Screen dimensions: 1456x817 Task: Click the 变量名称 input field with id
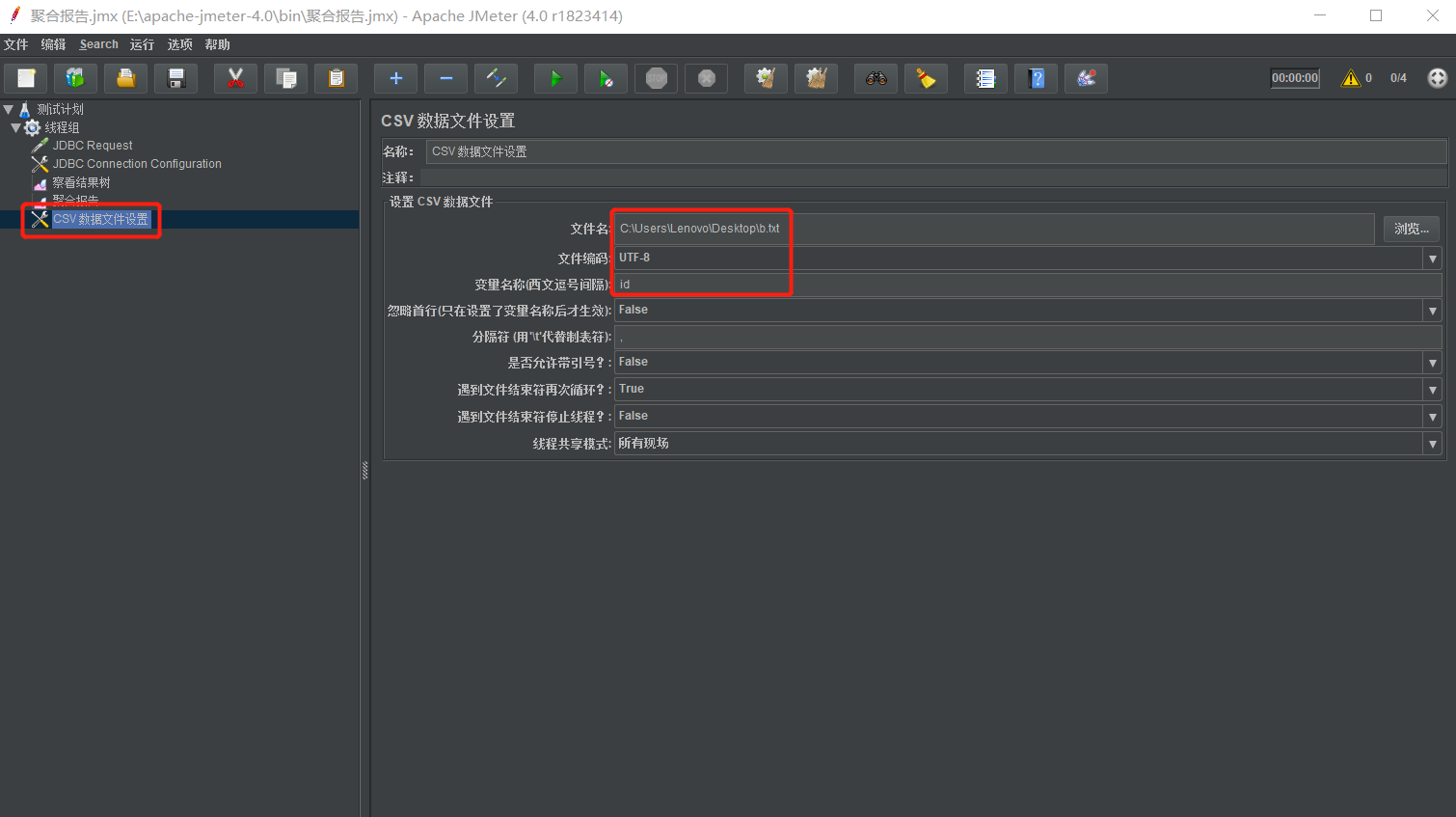1028,285
